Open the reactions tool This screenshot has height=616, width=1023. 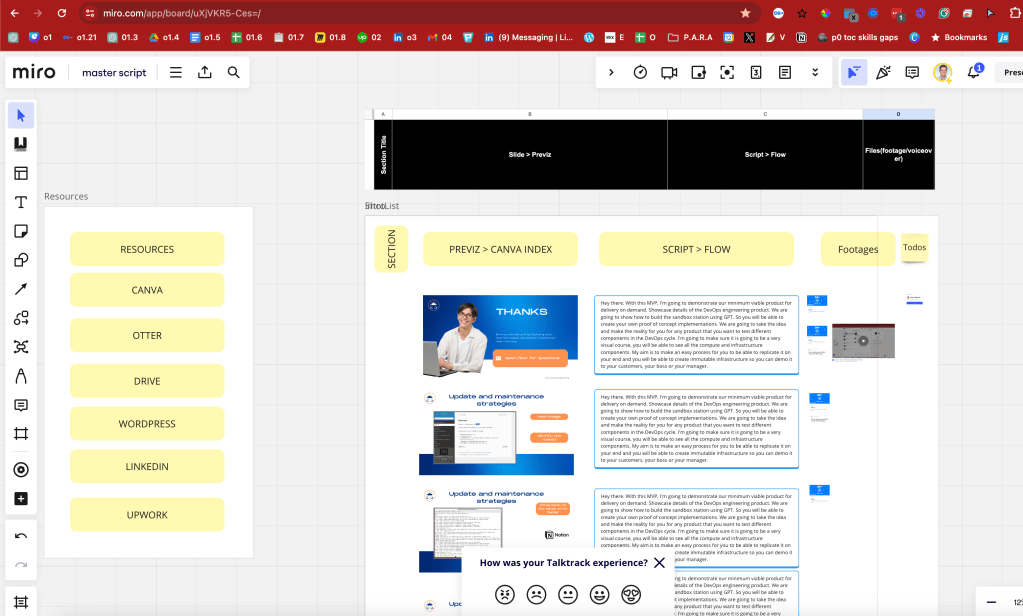pyautogui.click(x=883, y=72)
